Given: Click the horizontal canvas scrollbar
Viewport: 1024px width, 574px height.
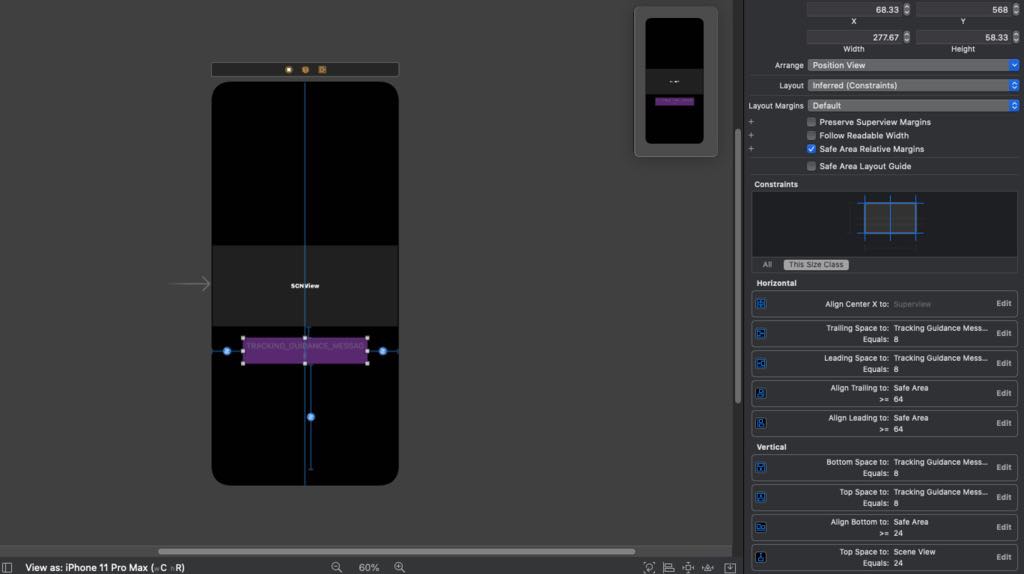Looking at the screenshot, I should 396,551.
